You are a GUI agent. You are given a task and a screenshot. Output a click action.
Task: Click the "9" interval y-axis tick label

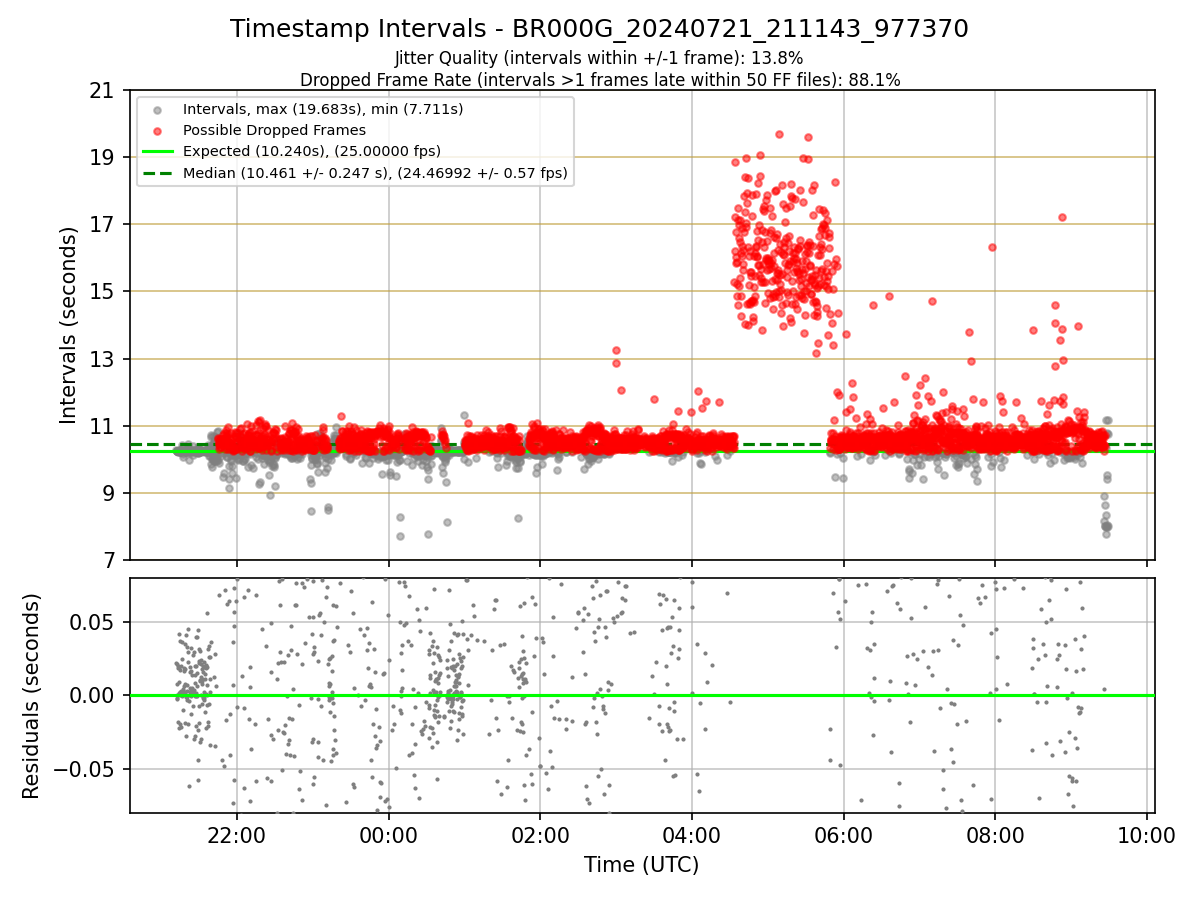(107, 493)
